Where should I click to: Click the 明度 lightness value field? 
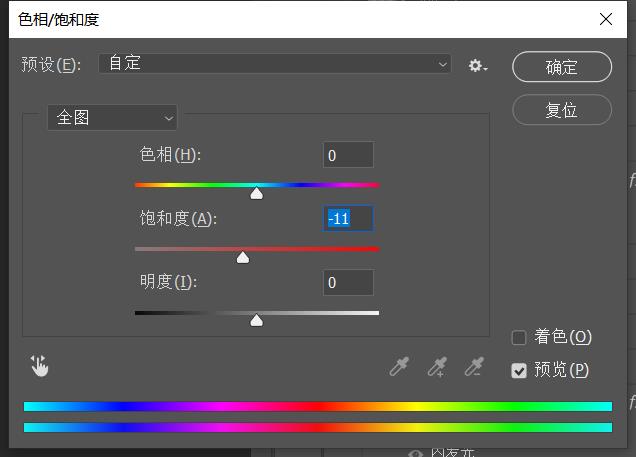pyautogui.click(x=348, y=283)
